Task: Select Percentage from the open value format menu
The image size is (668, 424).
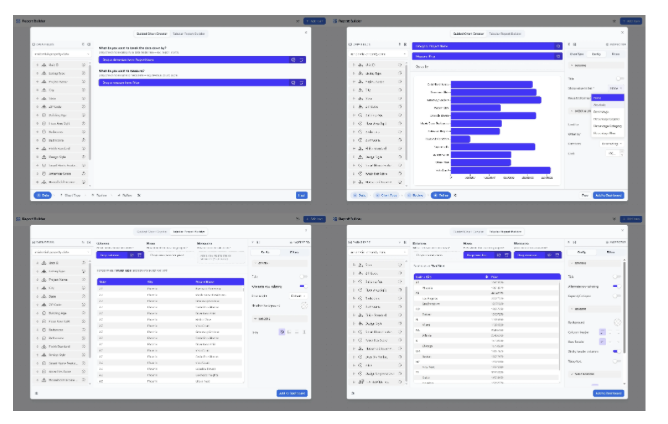Action: point(601,112)
